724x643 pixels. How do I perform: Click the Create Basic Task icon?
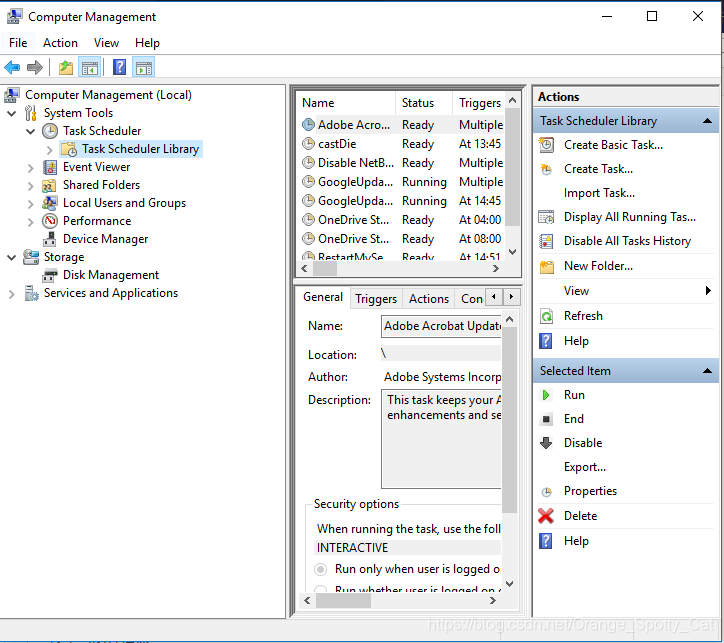[x=546, y=145]
